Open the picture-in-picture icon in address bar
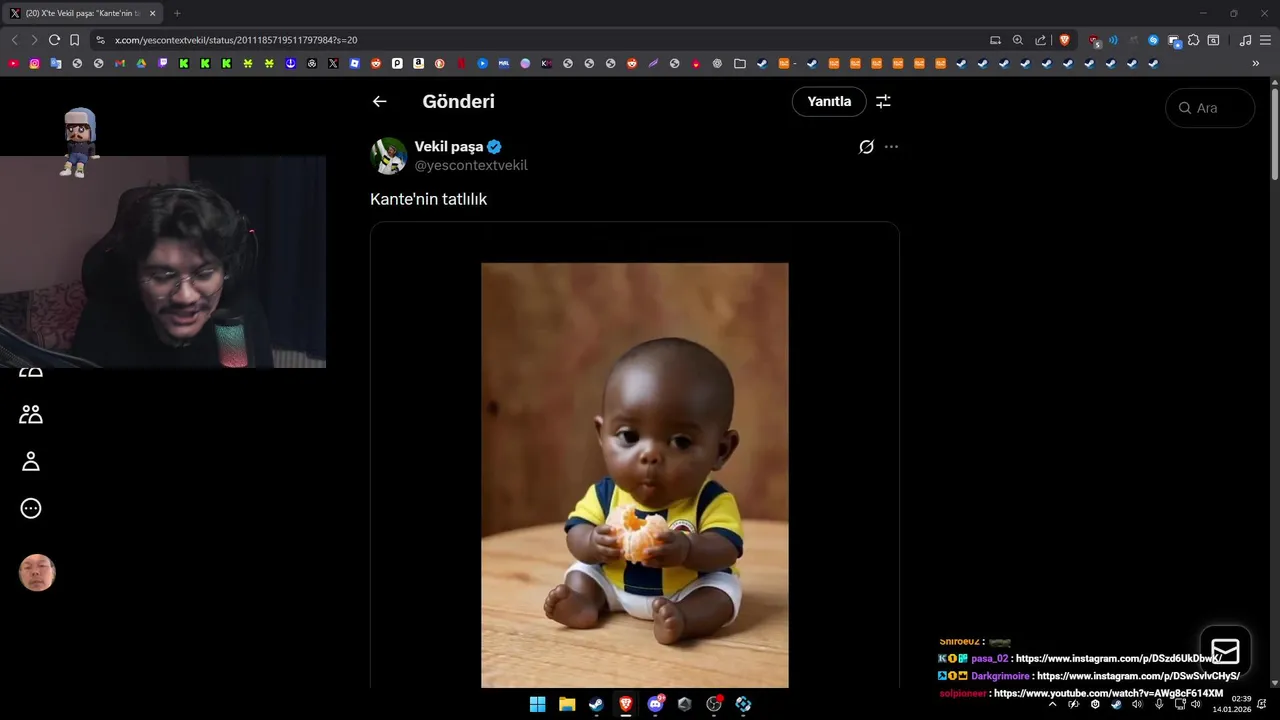The image size is (1280, 720). point(995,40)
